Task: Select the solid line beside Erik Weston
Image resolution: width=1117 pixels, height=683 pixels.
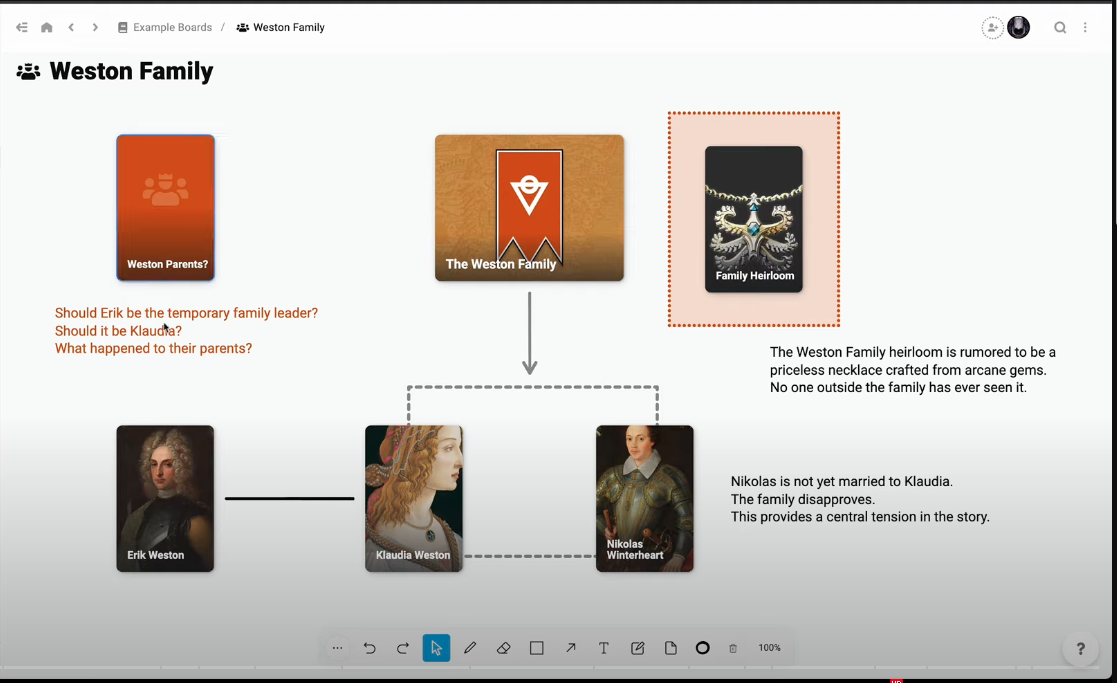Action: click(x=289, y=499)
